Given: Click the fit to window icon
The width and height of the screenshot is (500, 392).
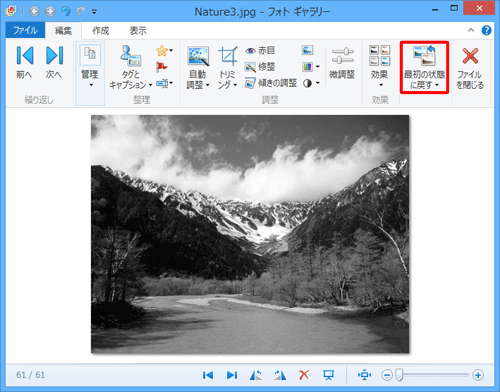Looking at the screenshot, I should tap(365, 375).
